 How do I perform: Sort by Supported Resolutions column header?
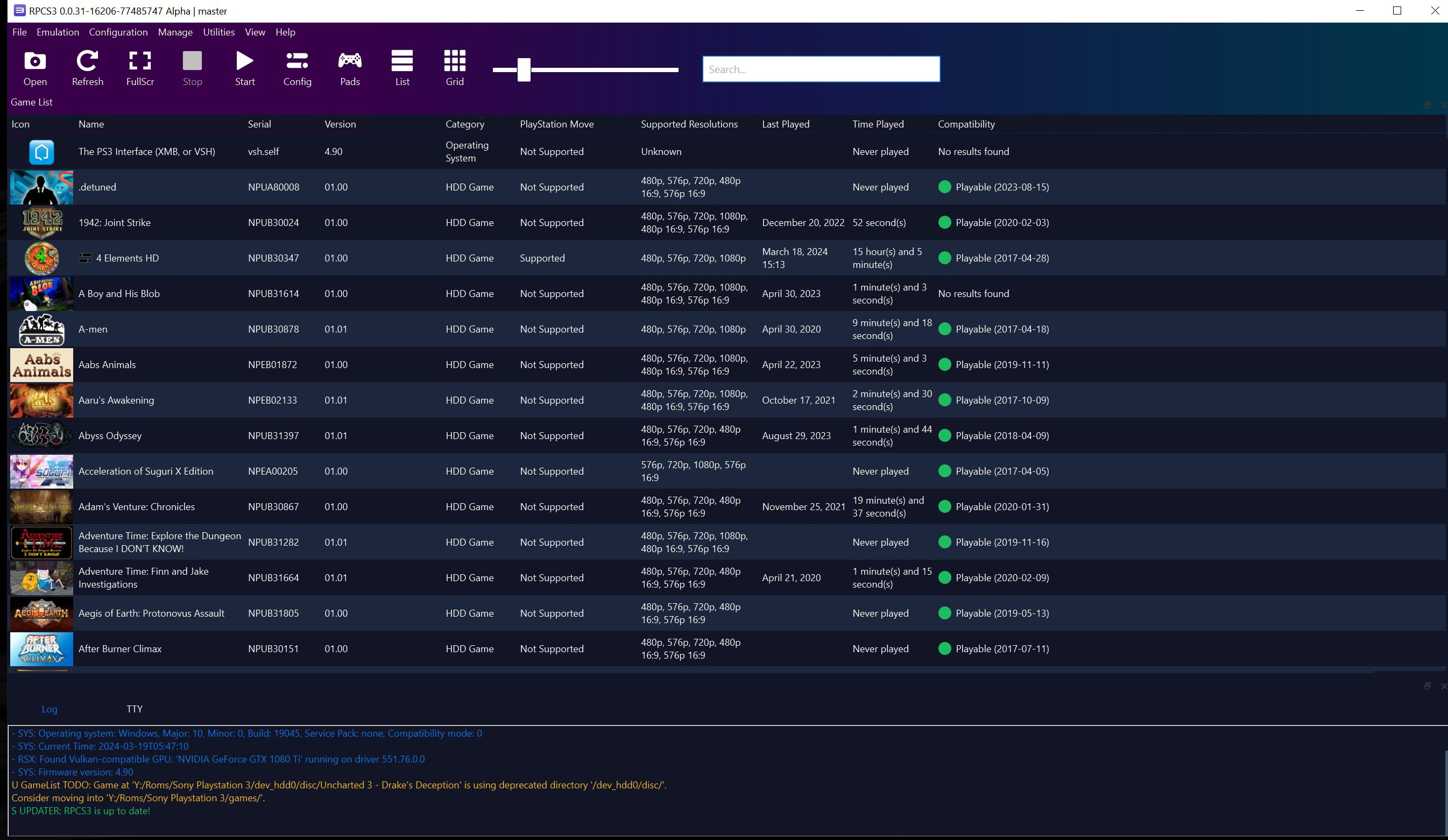click(x=689, y=124)
